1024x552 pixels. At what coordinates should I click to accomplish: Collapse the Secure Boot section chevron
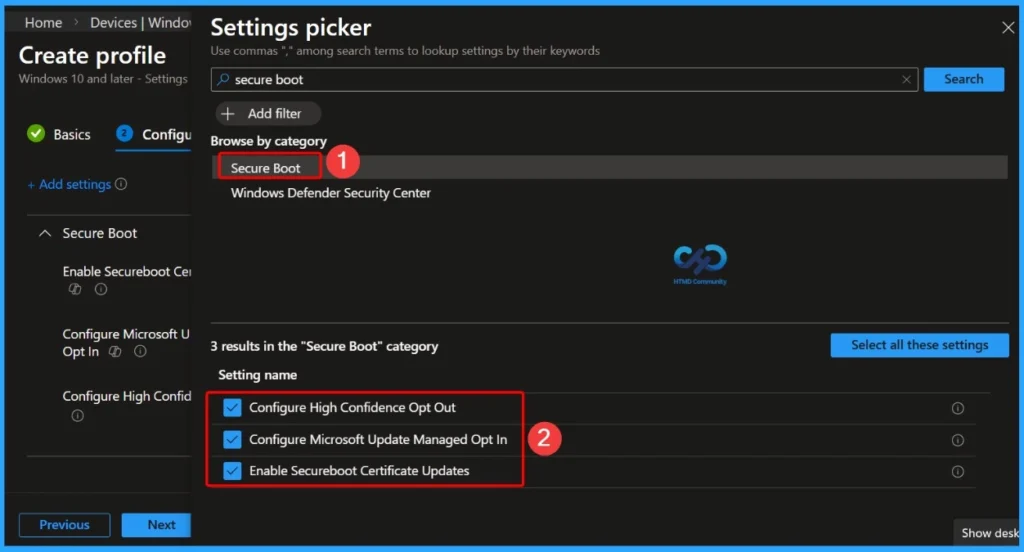(44, 233)
